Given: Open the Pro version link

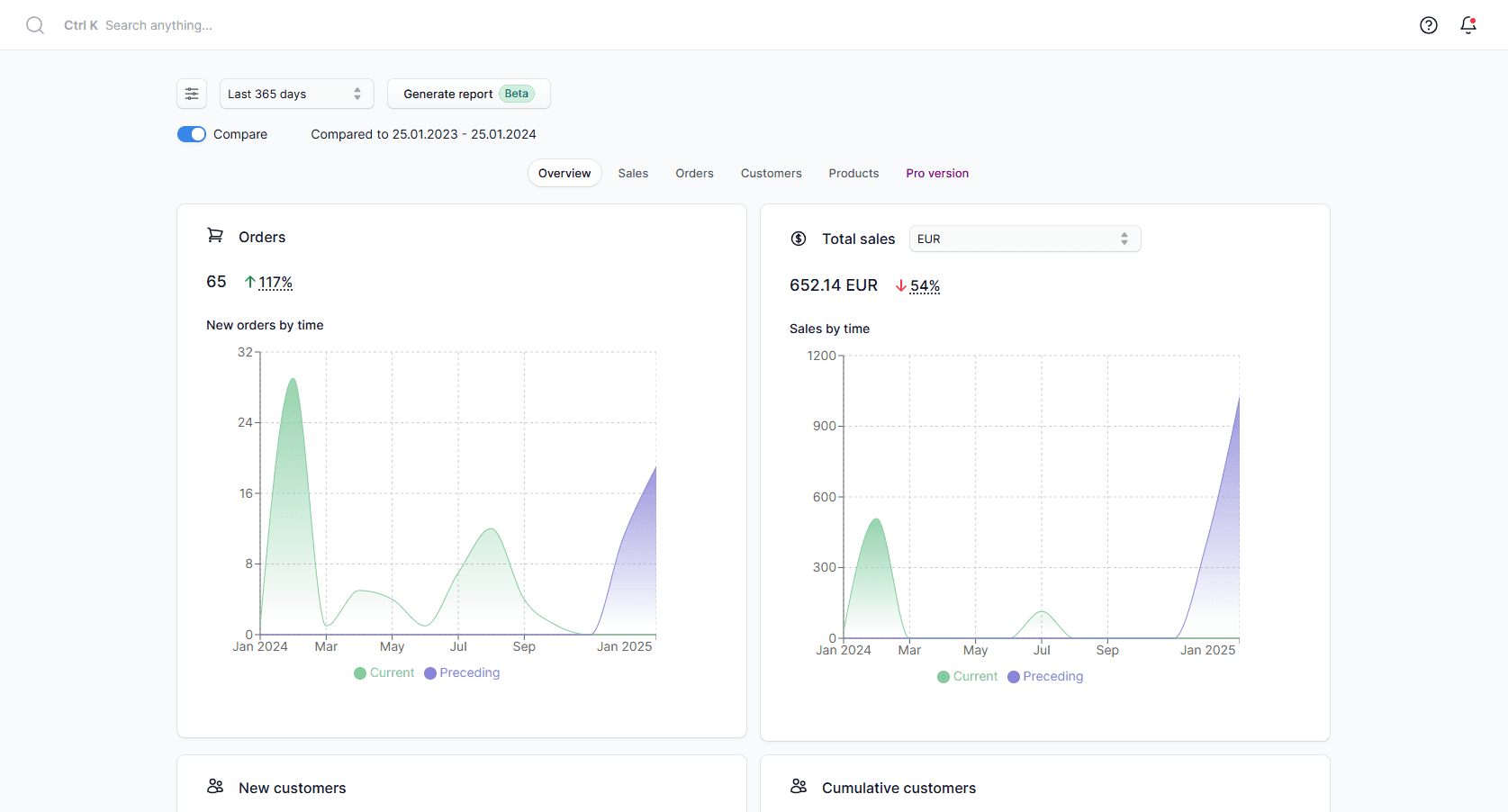Looking at the screenshot, I should 937,173.
